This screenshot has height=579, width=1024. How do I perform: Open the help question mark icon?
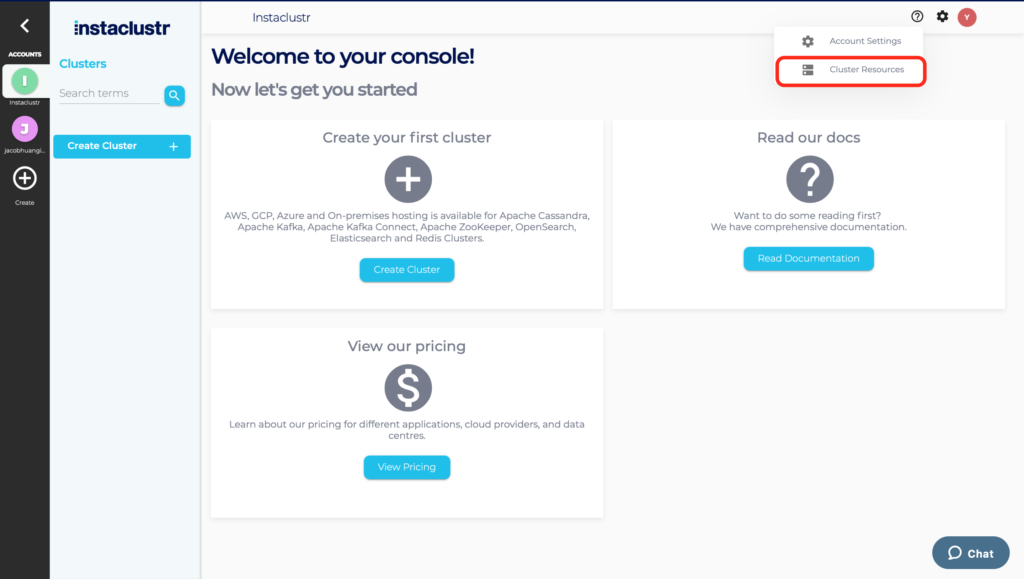917,17
